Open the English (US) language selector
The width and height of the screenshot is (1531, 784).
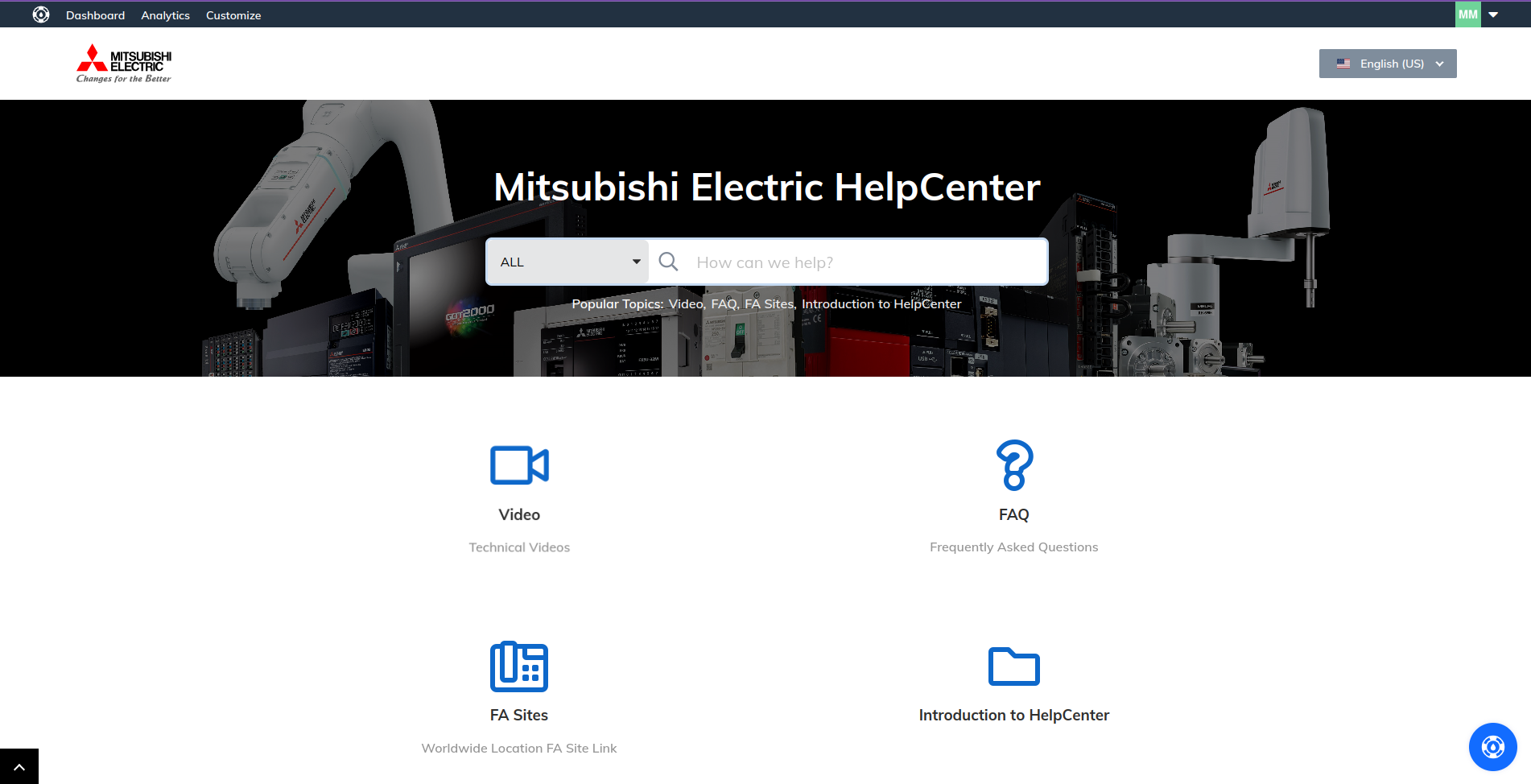(1388, 64)
